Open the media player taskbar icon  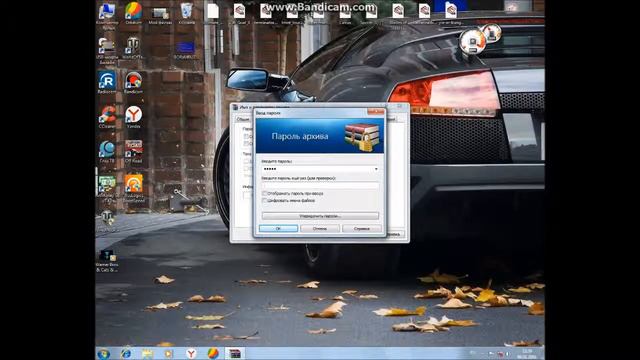(169, 353)
